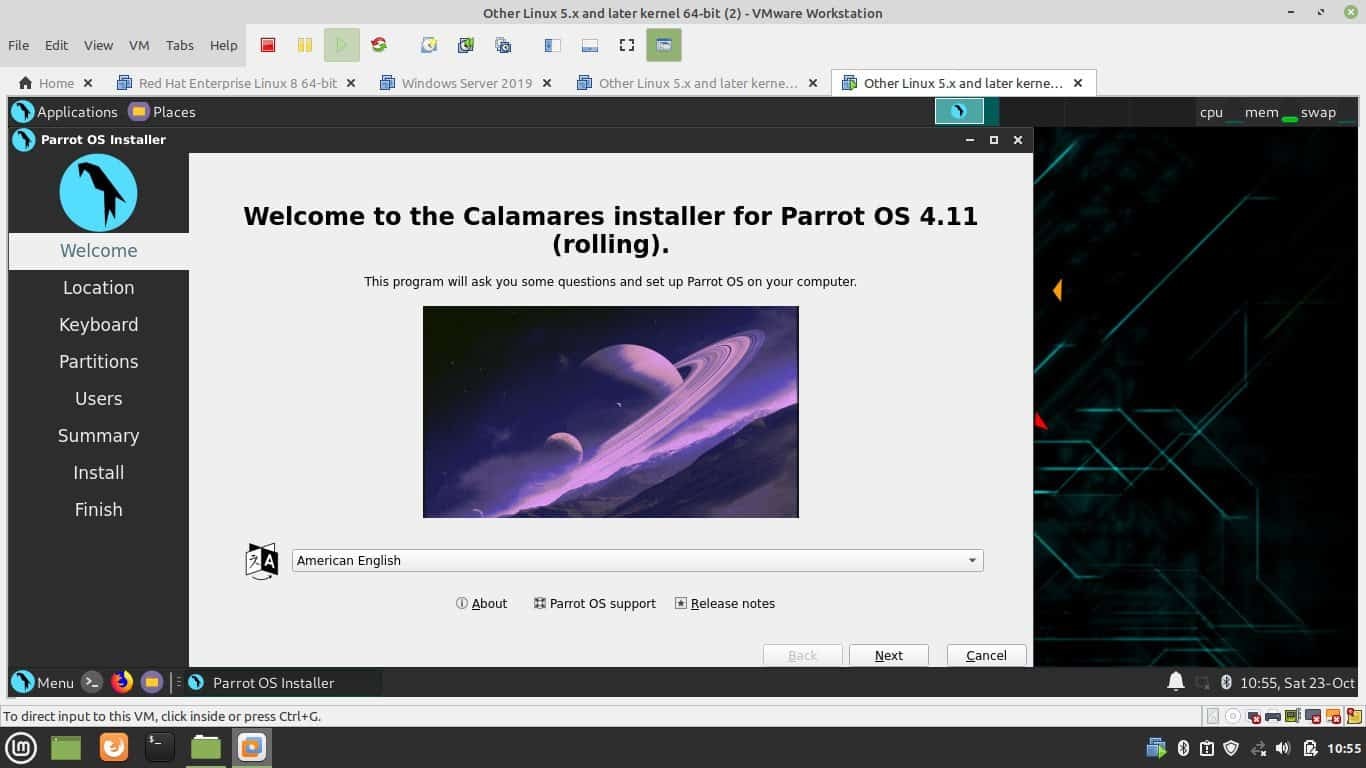
Task: Click the language translation icon beside the combo box
Action: point(262,561)
